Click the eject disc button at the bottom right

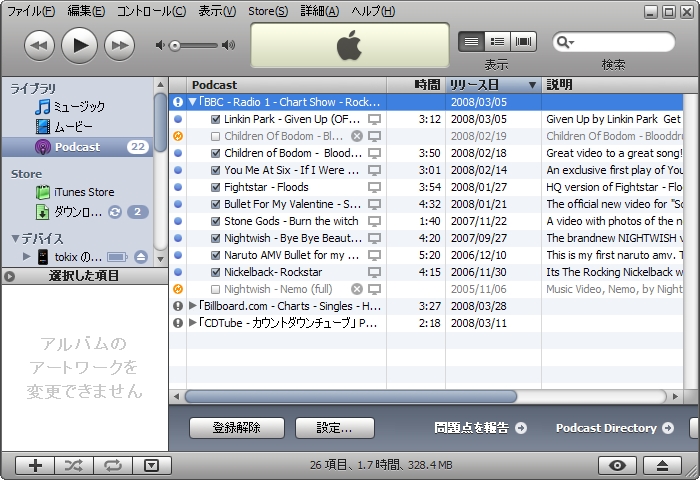click(662, 466)
